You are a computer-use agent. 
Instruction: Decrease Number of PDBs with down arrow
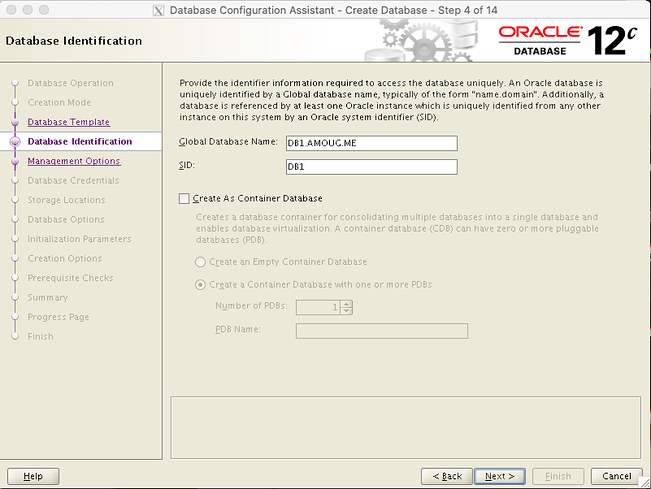346,311
